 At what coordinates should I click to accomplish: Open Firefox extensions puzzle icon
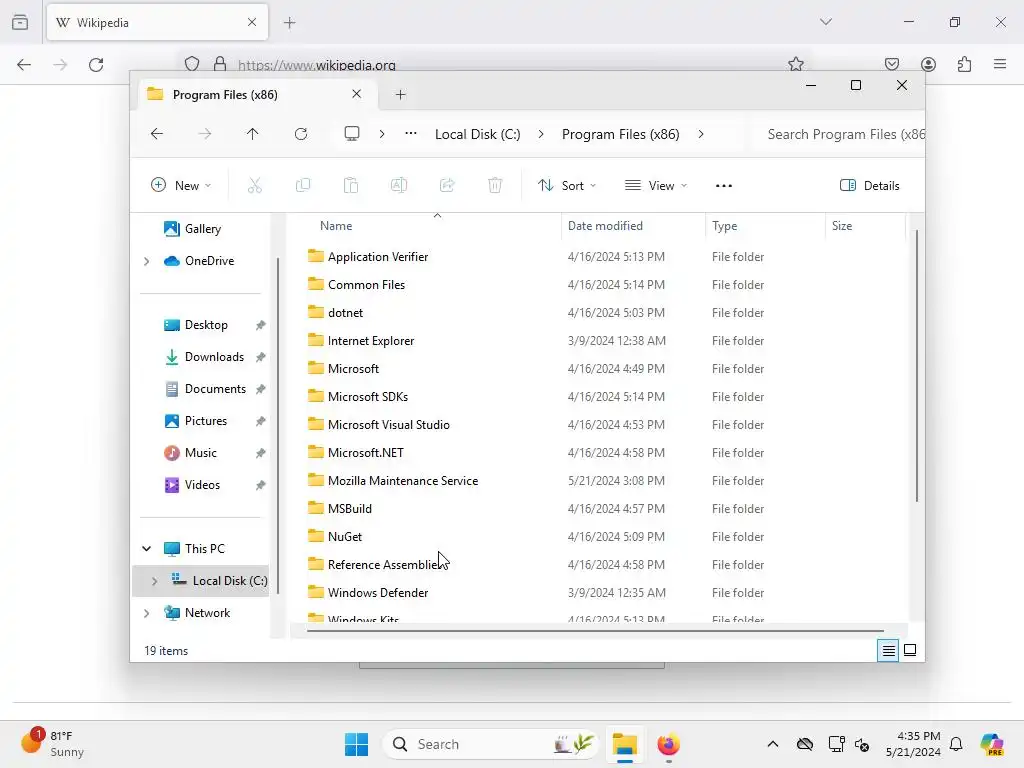pyautogui.click(x=965, y=64)
